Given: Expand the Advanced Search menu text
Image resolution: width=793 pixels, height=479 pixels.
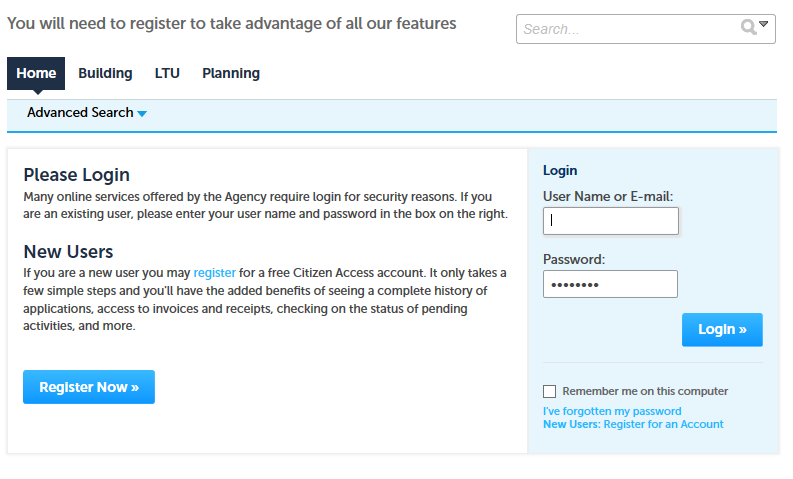Looking at the screenshot, I should click(x=80, y=113).
